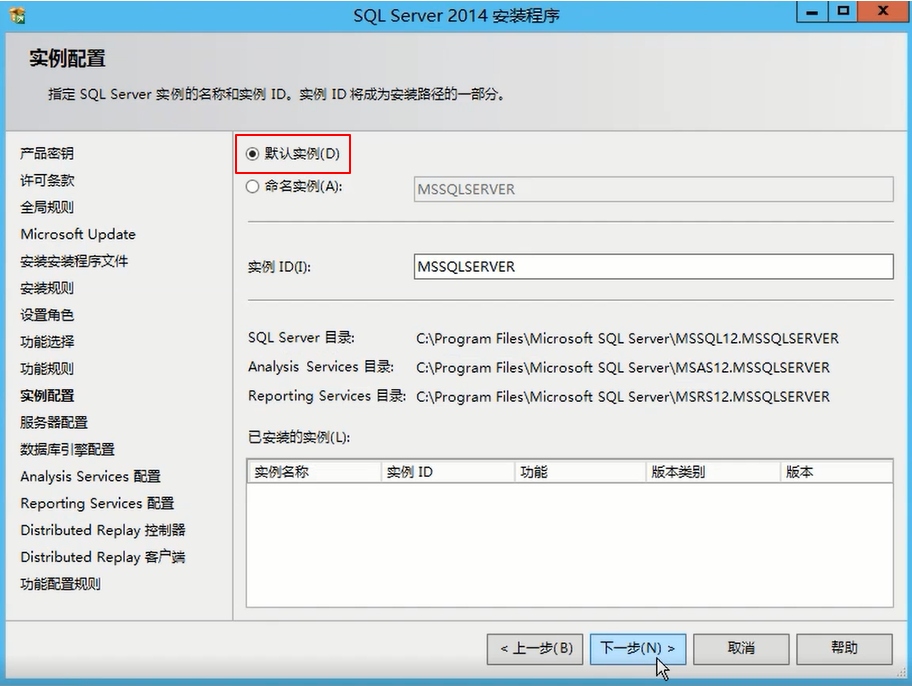Click the MSSQL12.MSSQLSERVER directory path text
Screen dimensions: 912x686
pos(628,339)
